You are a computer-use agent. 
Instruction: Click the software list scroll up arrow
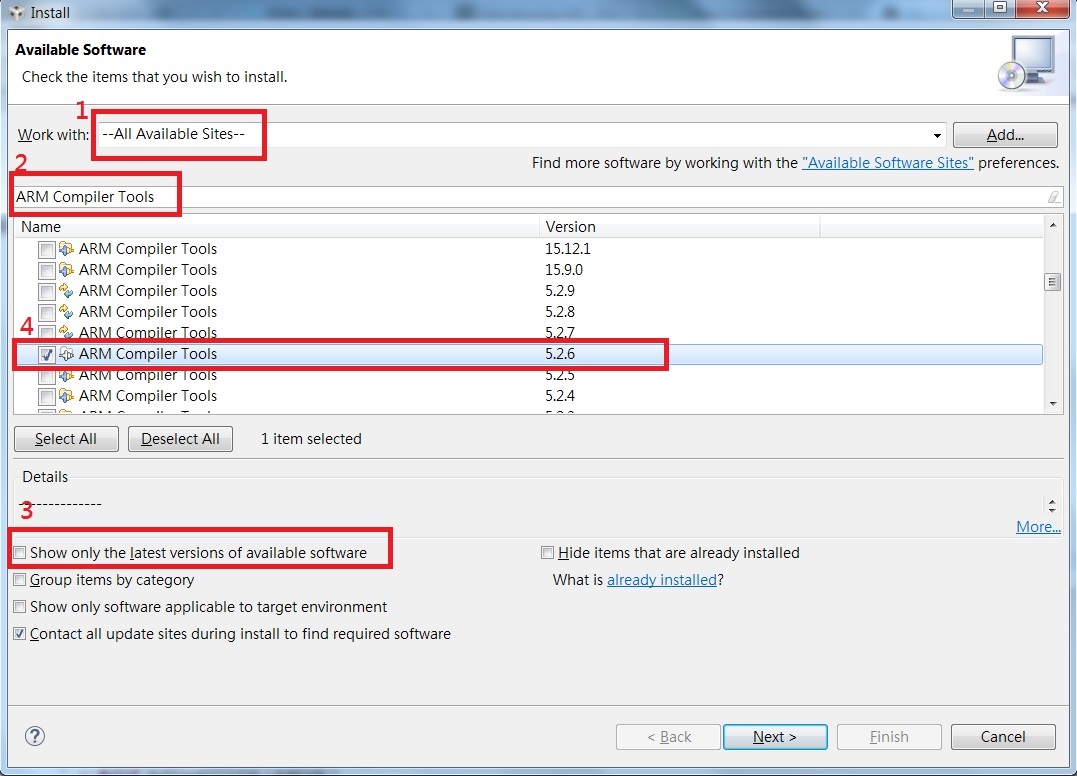(x=1052, y=225)
